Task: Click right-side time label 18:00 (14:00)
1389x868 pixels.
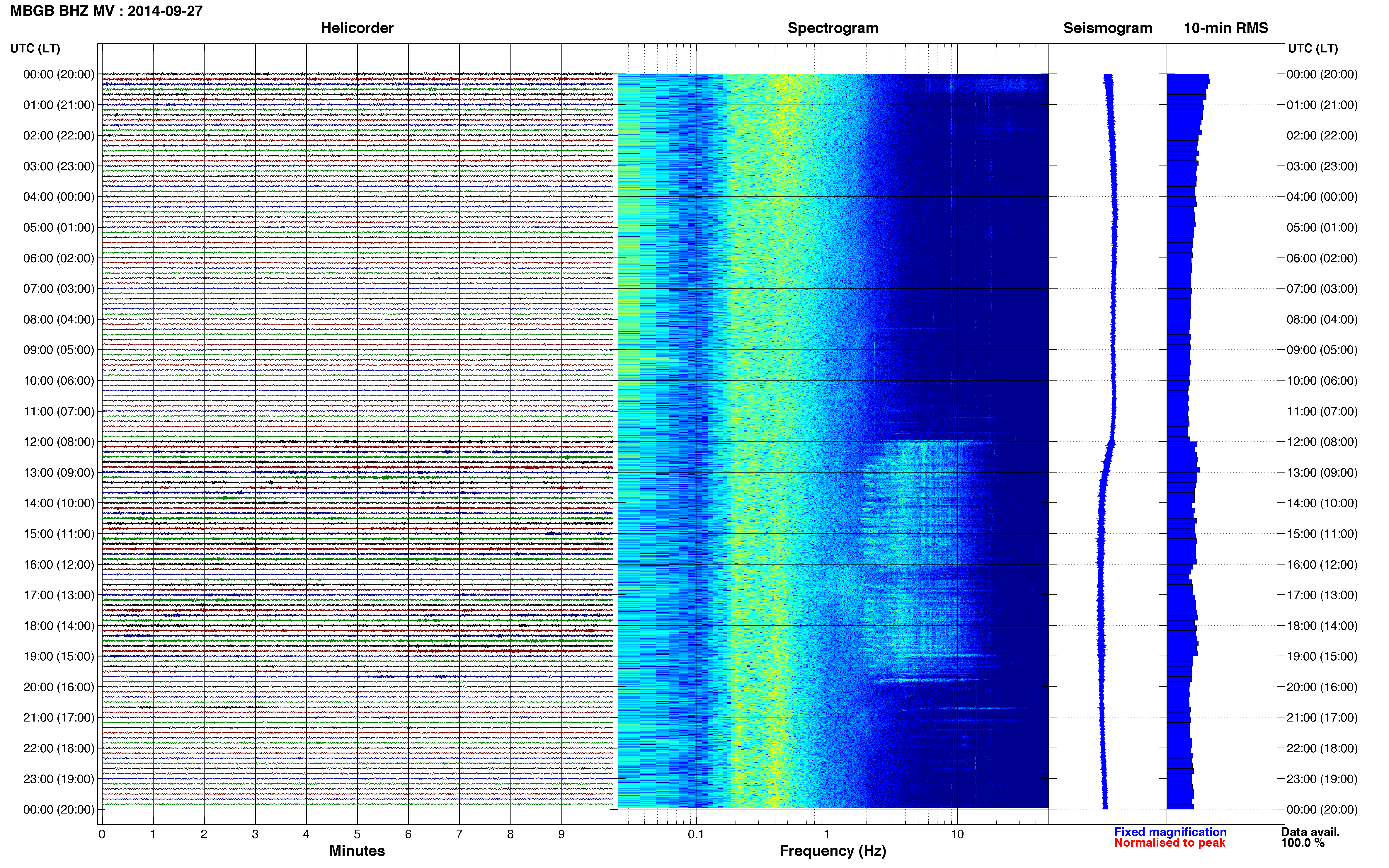Action: point(1322,626)
